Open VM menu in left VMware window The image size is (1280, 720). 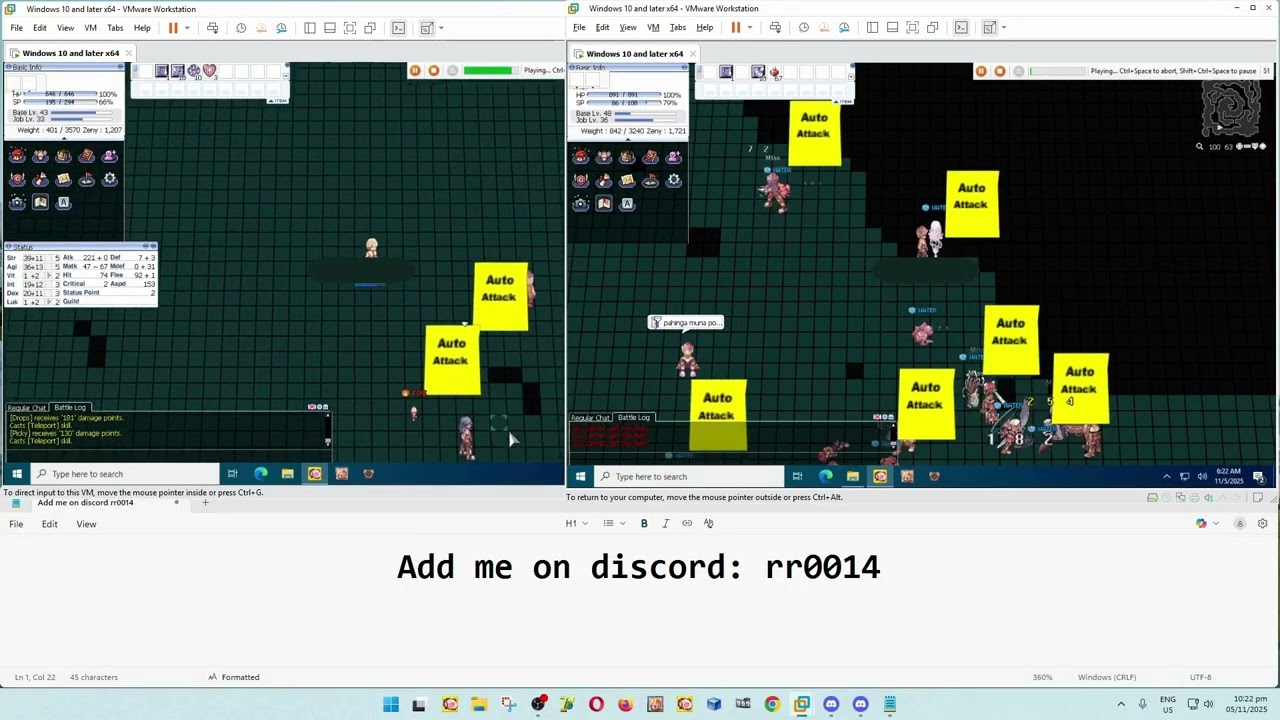pos(90,28)
